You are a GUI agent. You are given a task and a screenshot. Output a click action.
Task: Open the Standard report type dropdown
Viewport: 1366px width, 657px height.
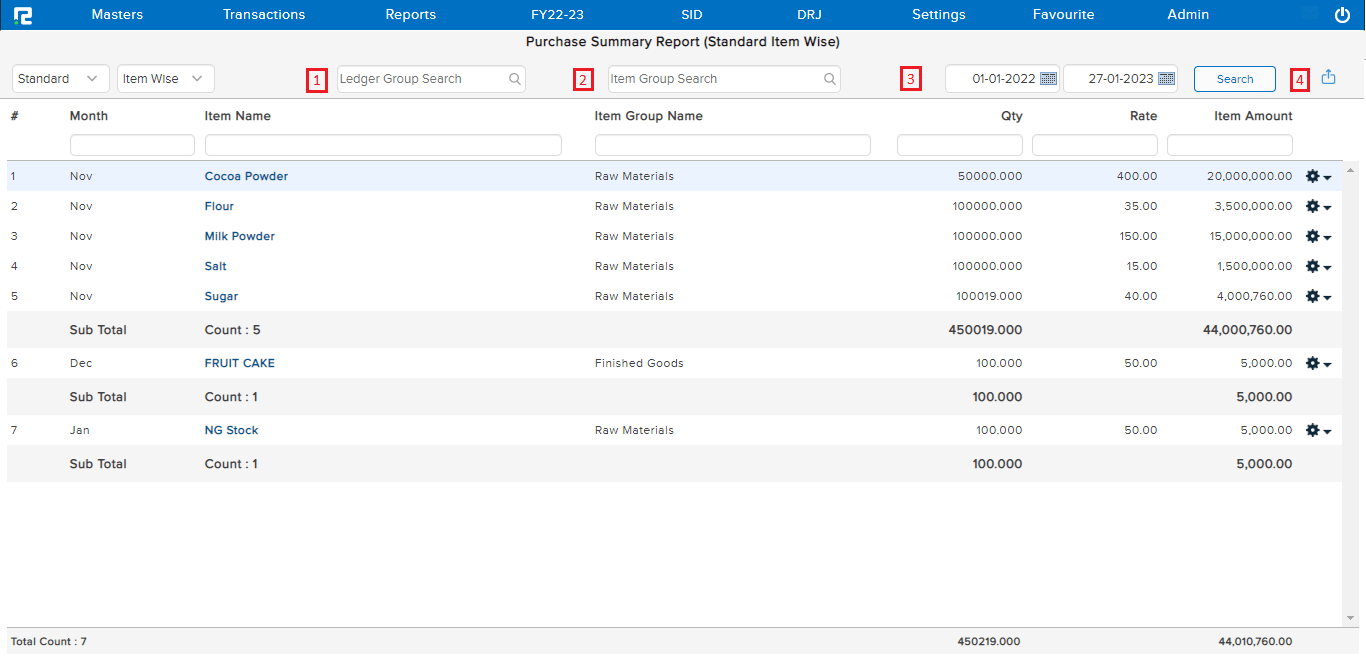coord(60,78)
